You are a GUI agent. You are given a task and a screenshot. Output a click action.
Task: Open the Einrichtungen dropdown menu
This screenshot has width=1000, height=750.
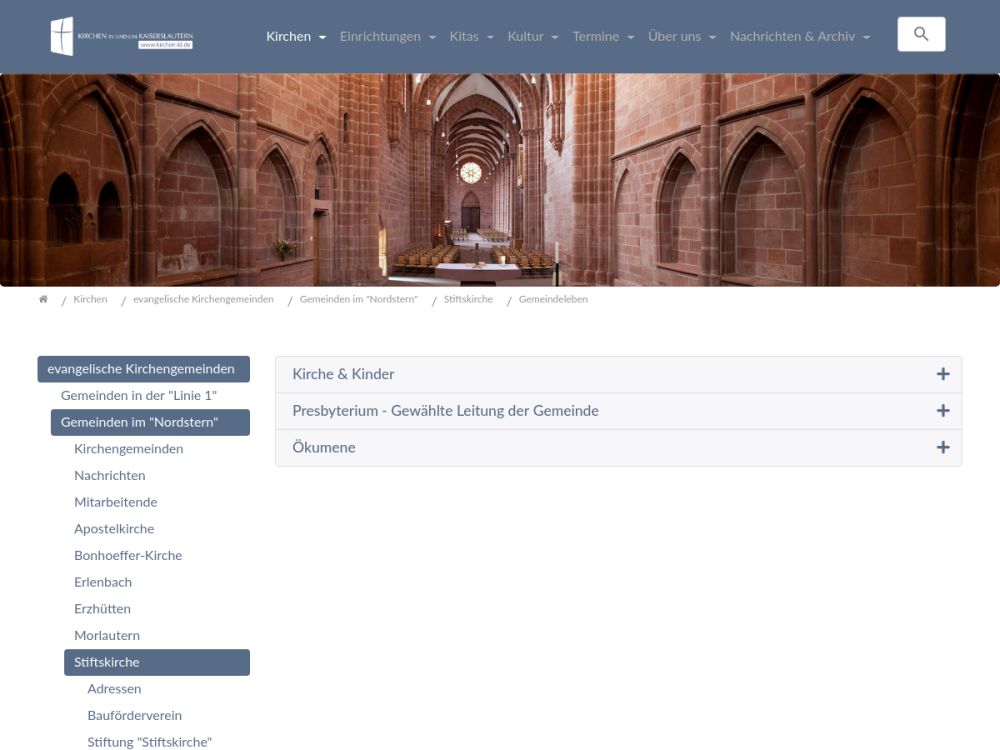[x=387, y=37]
